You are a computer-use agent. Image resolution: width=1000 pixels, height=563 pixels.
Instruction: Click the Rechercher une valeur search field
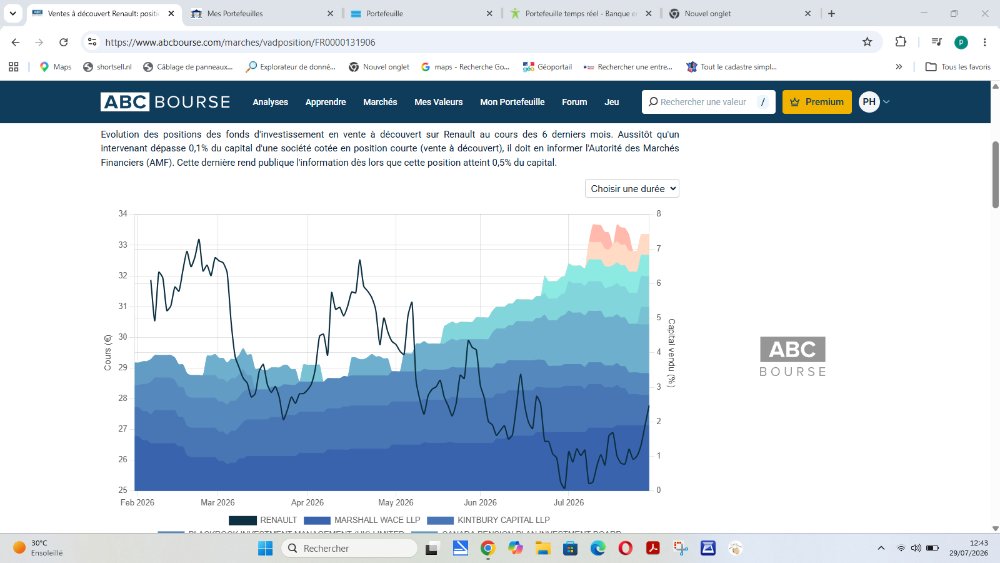click(x=708, y=102)
